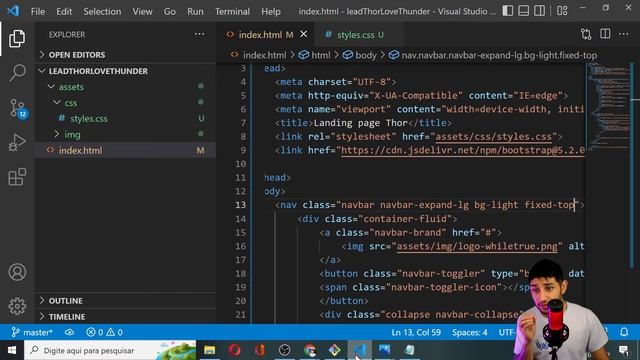Open the Selection menu

[102, 11]
